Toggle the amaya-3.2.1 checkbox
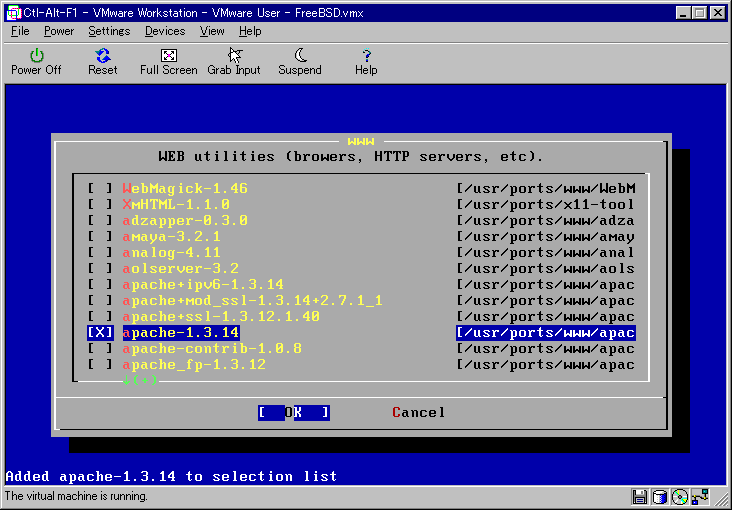 pyautogui.click(x=100, y=236)
